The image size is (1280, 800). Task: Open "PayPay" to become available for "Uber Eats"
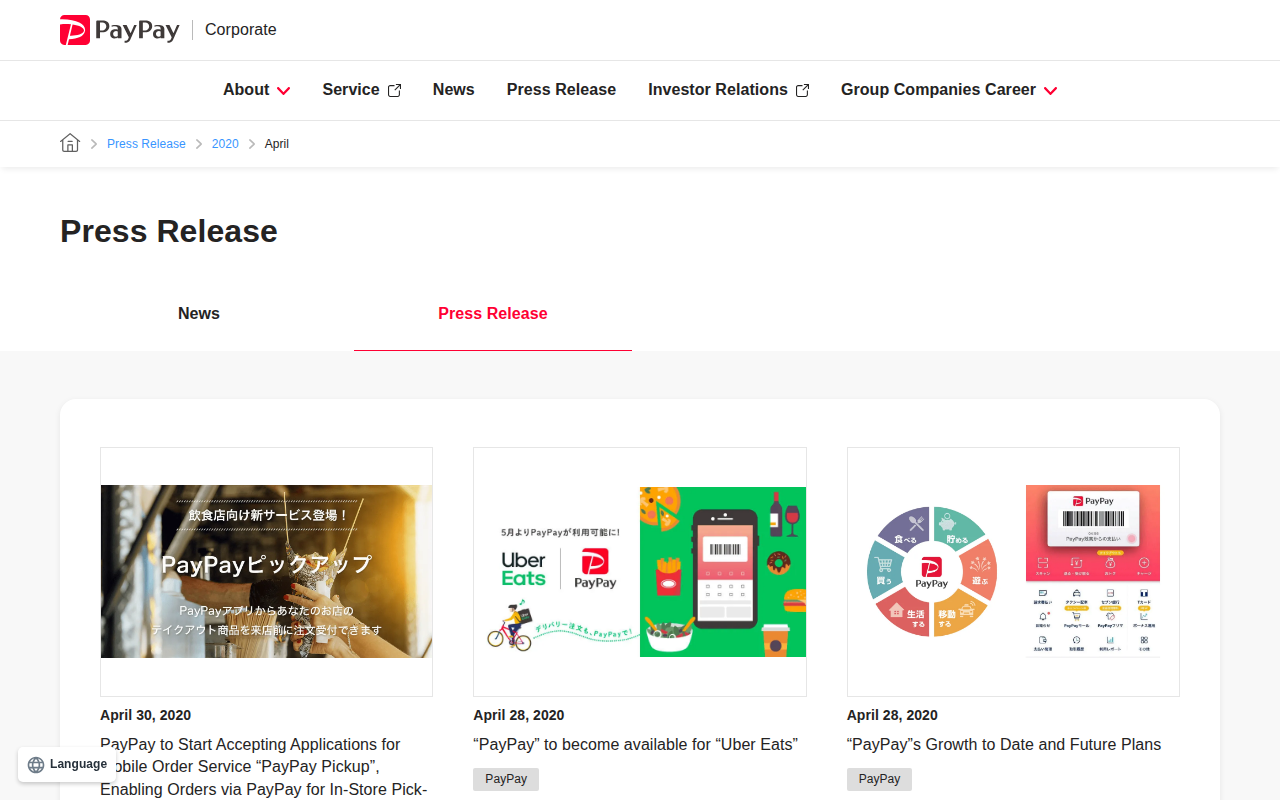(x=635, y=744)
